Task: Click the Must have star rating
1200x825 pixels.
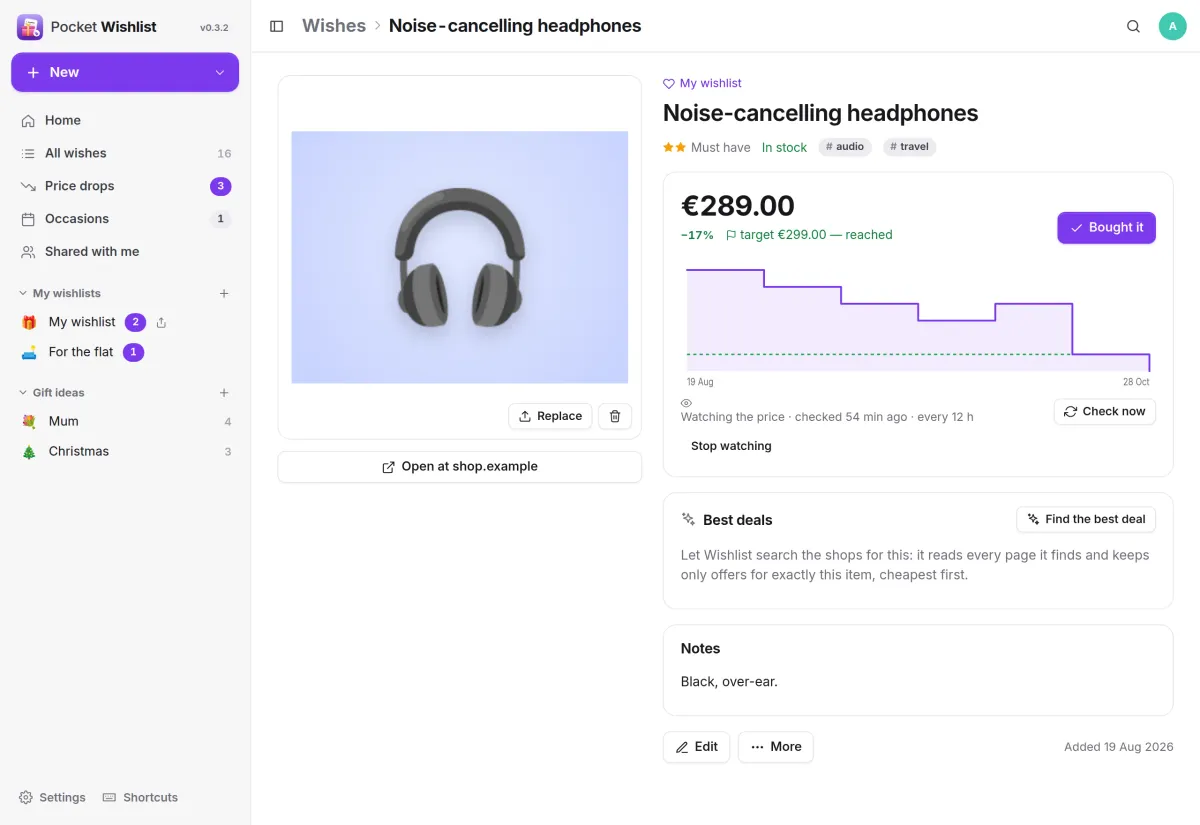Action: tap(706, 147)
